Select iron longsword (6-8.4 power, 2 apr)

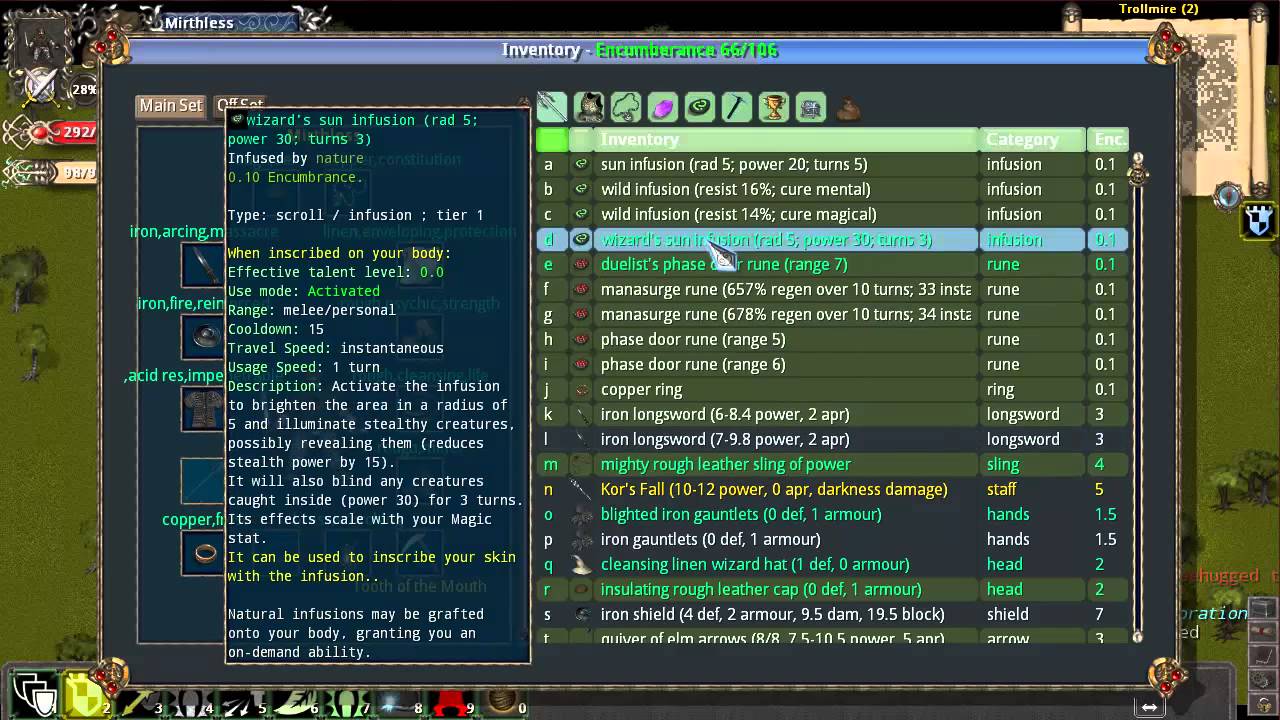(832, 414)
